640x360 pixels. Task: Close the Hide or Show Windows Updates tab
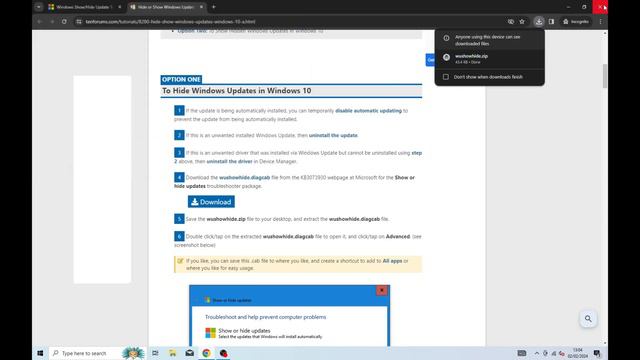pyautogui.click(x=201, y=7)
